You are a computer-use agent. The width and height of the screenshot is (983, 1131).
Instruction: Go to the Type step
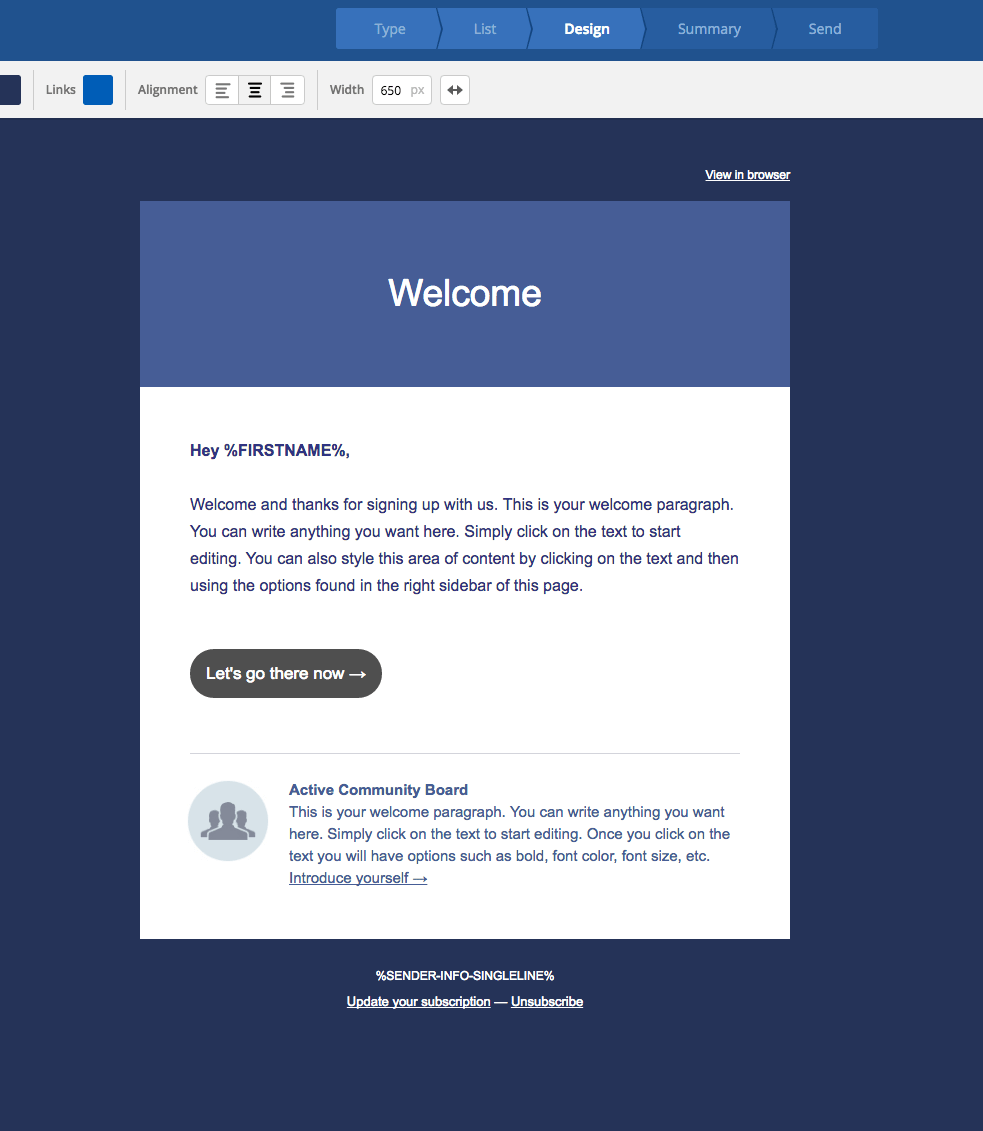389,29
